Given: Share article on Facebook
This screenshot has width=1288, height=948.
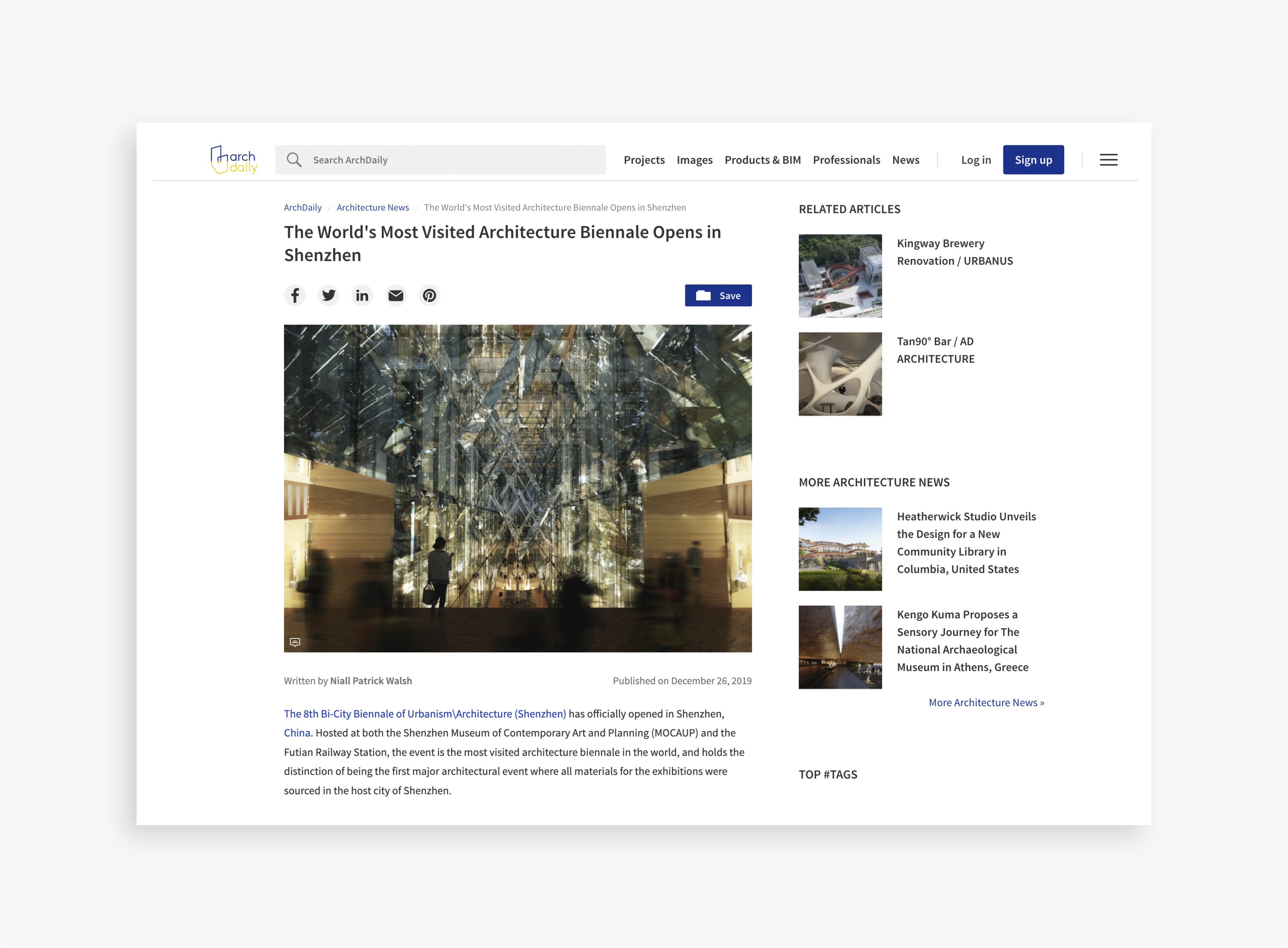Looking at the screenshot, I should point(295,296).
